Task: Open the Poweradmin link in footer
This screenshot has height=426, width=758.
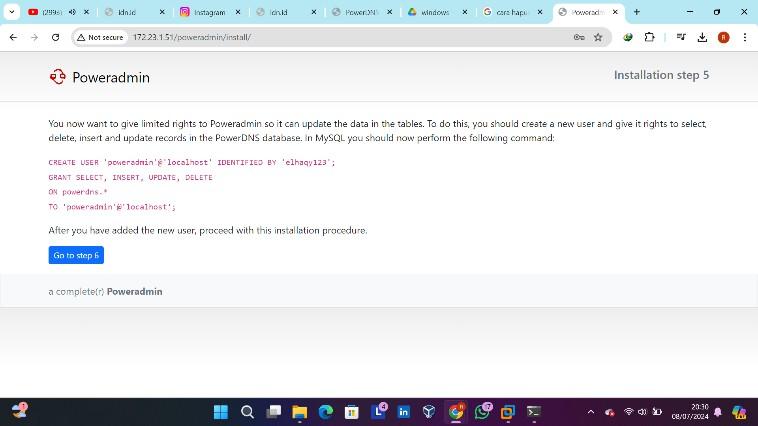Action: 134,292
